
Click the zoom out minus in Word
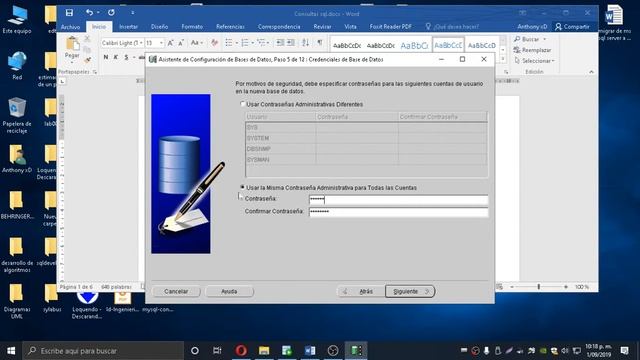(512, 287)
